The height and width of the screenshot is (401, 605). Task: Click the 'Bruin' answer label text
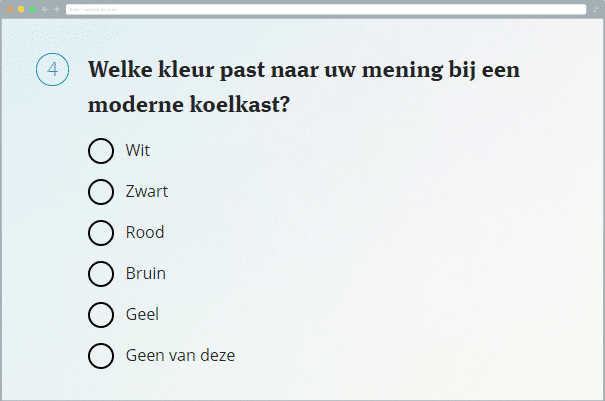(146, 274)
